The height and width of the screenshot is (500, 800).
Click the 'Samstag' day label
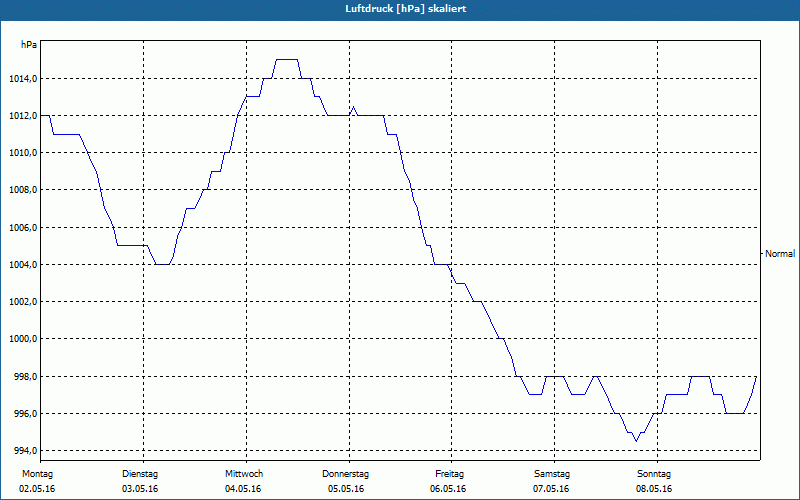(x=552, y=474)
